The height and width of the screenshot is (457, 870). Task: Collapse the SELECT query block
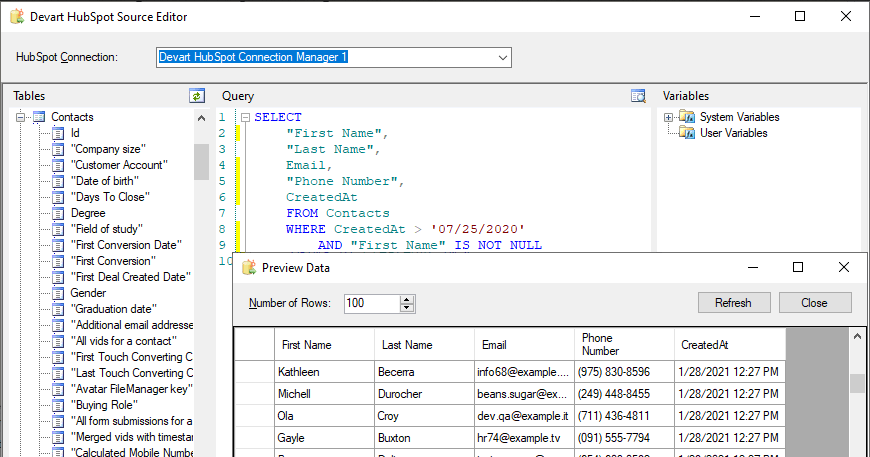245,117
